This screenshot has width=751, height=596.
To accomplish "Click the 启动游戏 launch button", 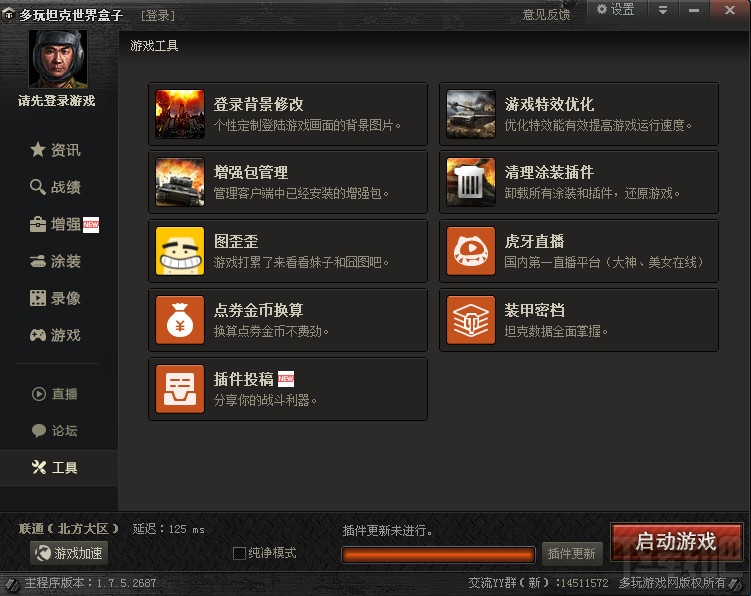I will tap(676, 542).
